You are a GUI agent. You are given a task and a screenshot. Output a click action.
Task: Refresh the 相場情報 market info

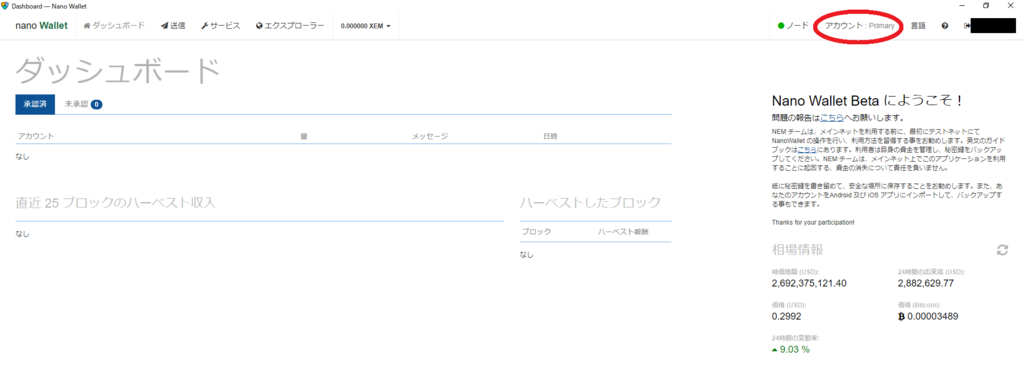click(1002, 250)
